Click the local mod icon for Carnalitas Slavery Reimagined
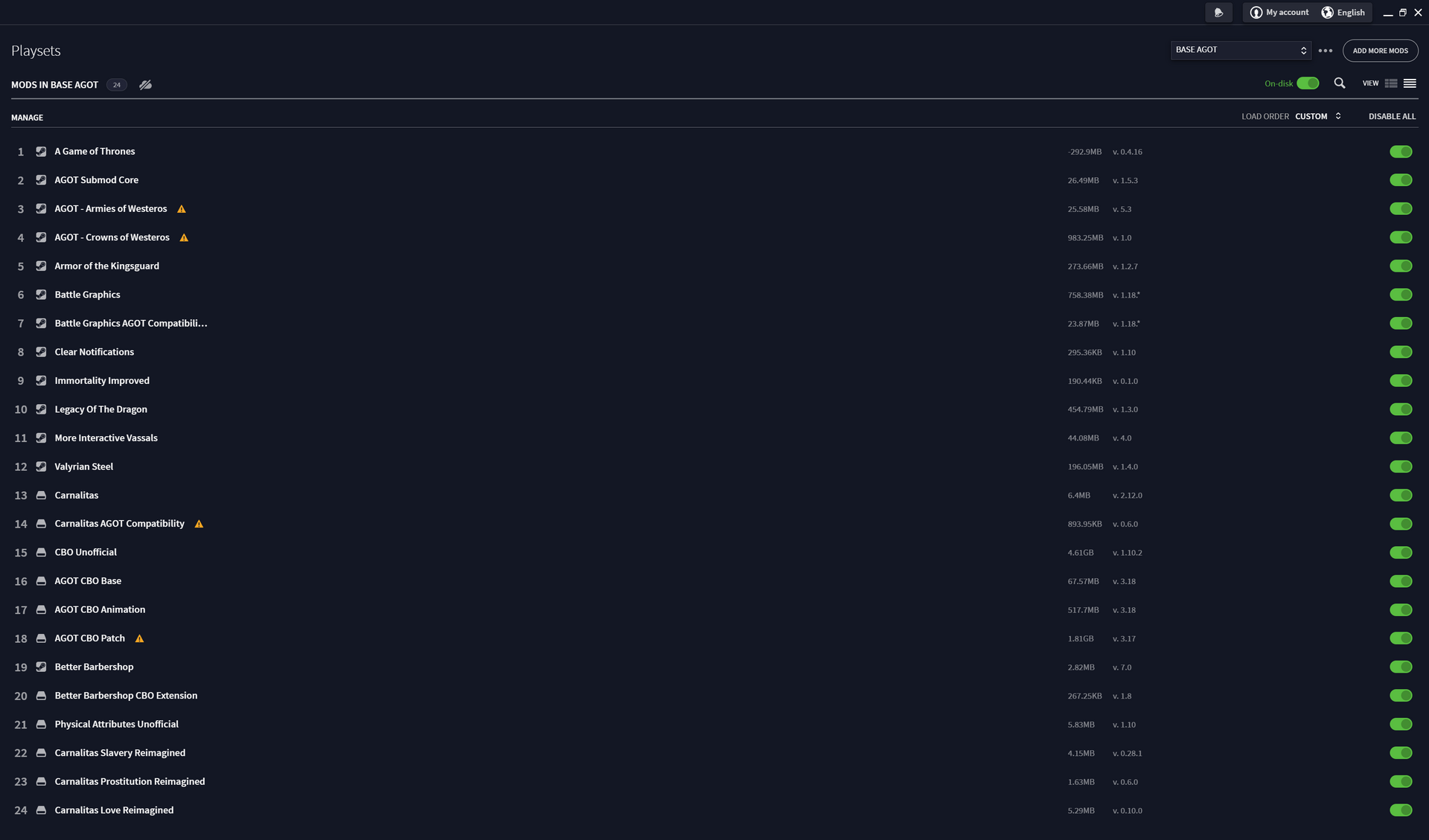The height and width of the screenshot is (840, 1429). click(41, 753)
